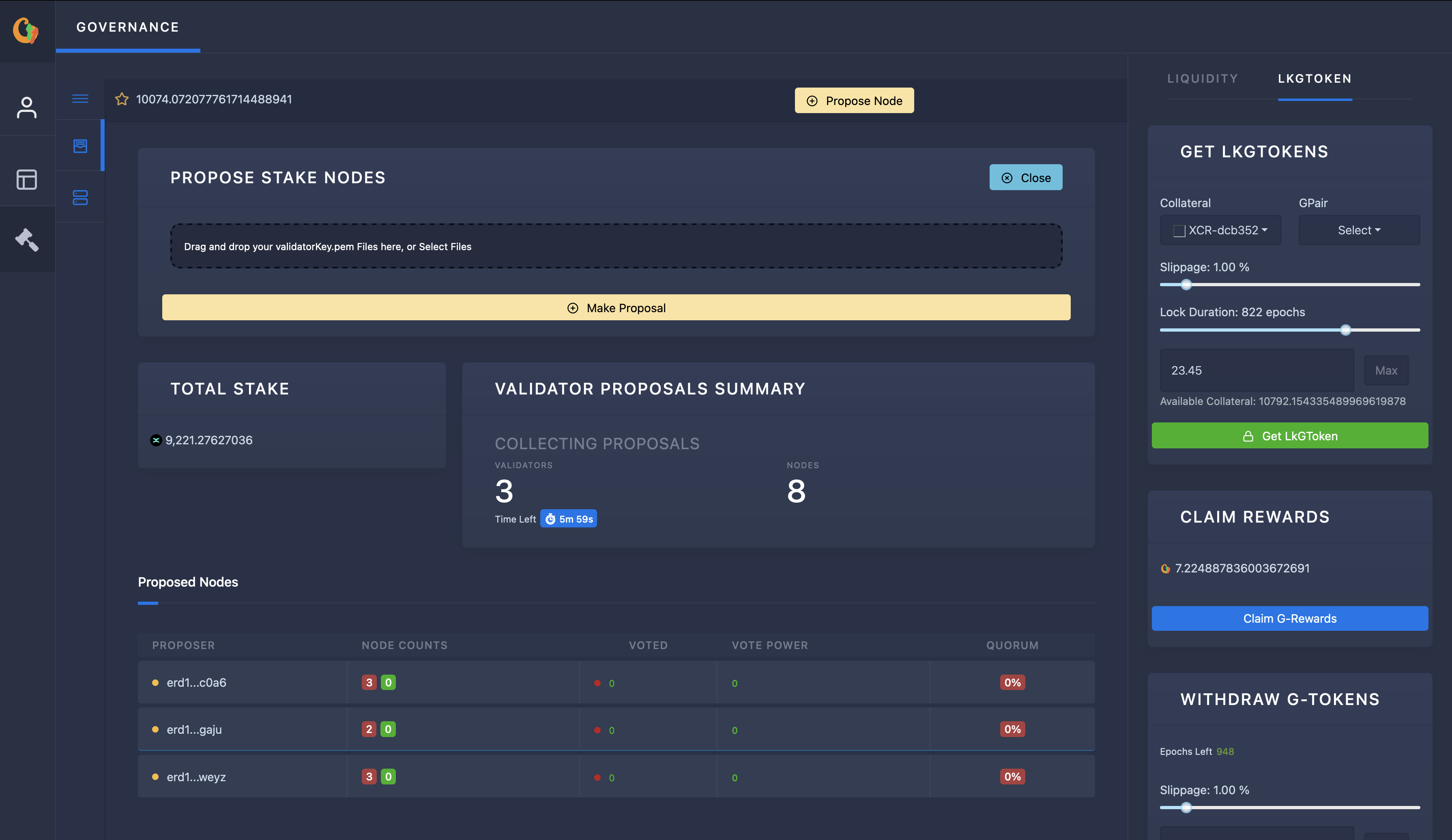
Task: Open the user profile sidebar icon
Action: (26, 108)
